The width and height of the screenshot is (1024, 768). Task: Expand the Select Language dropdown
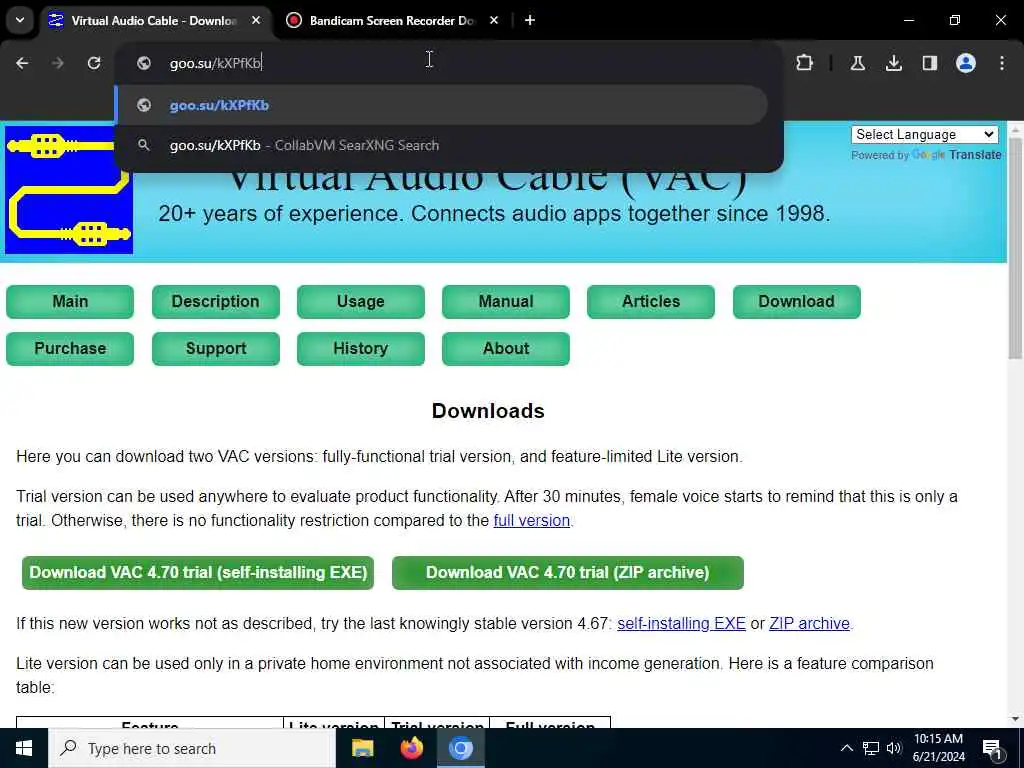click(x=925, y=135)
